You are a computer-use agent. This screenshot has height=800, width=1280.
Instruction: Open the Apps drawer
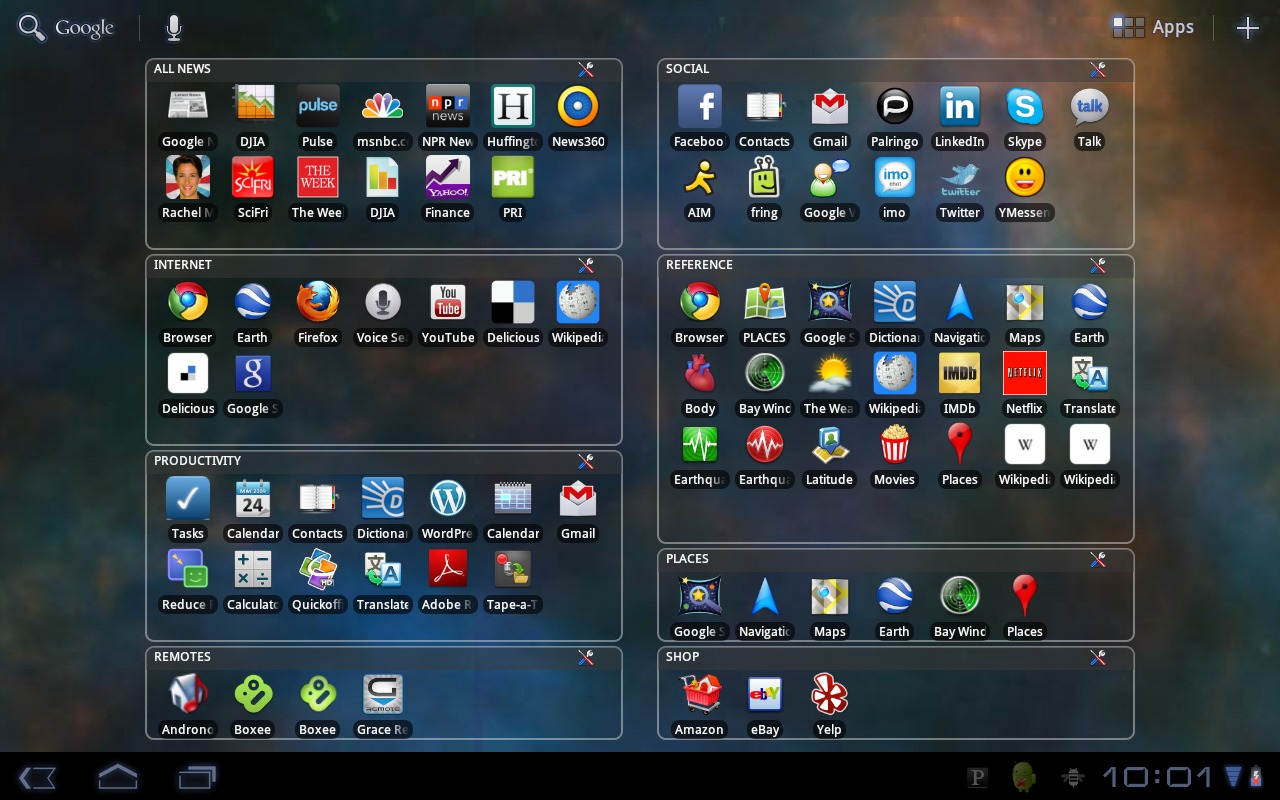1153,28
